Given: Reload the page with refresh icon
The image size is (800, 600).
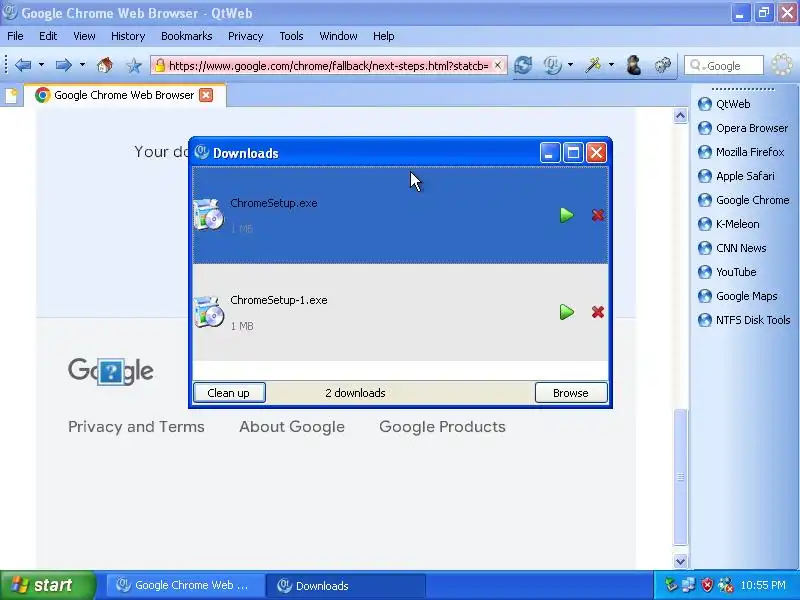Looking at the screenshot, I should pyautogui.click(x=523, y=65).
